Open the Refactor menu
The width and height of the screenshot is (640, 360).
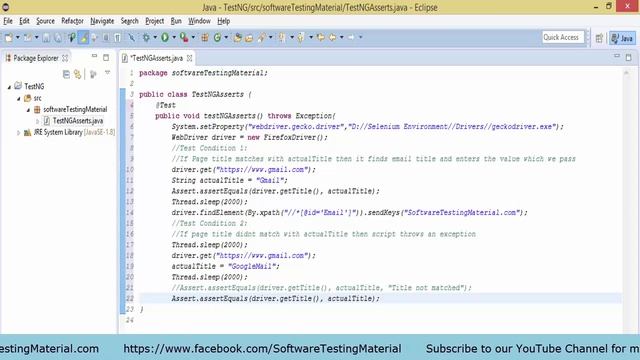pyautogui.click(x=72, y=21)
